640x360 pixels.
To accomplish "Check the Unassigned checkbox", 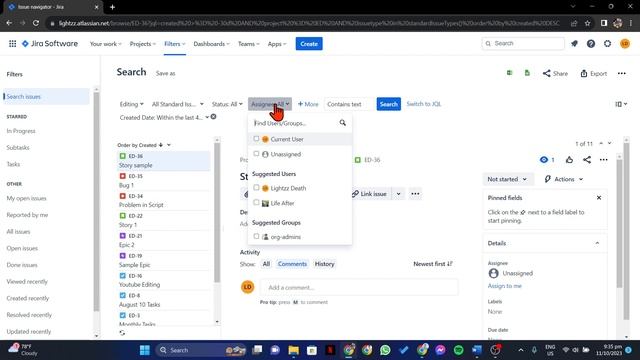I will click(256, 154).
